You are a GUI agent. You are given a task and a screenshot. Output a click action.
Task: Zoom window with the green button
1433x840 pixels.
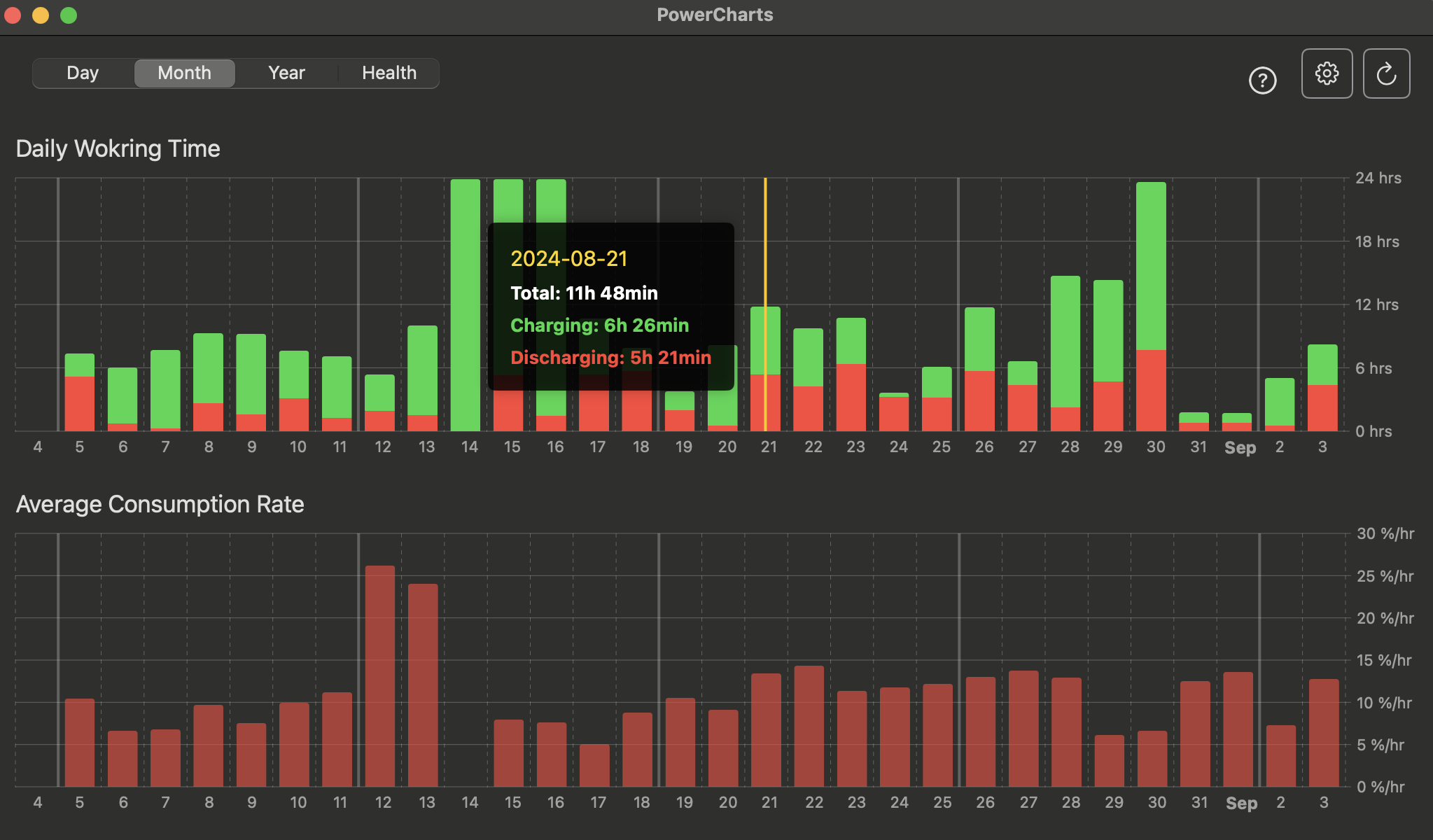[x=69, y=15]
